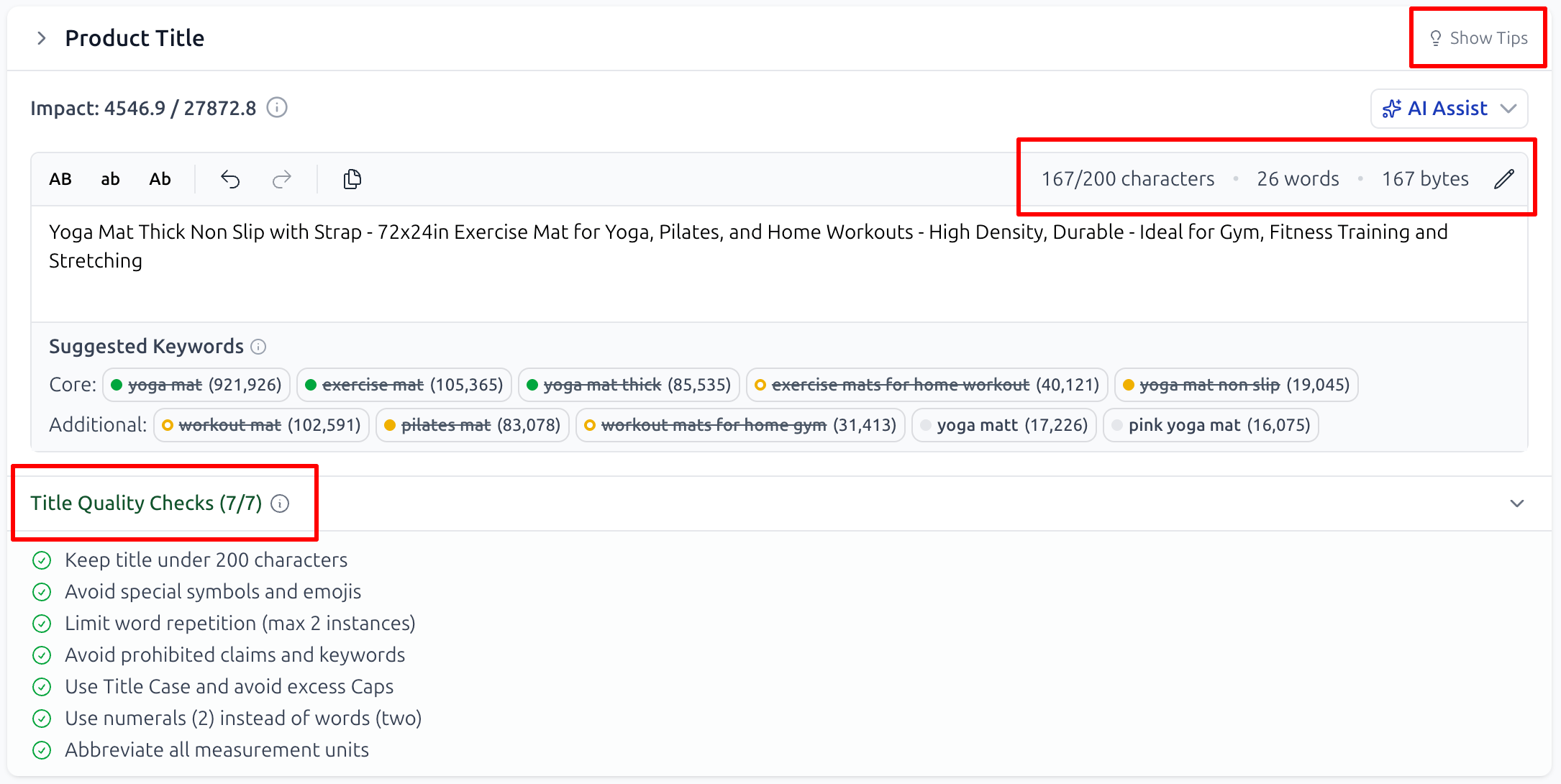
Task: Apply title case using the Ab option
Action: click(160, 178)
